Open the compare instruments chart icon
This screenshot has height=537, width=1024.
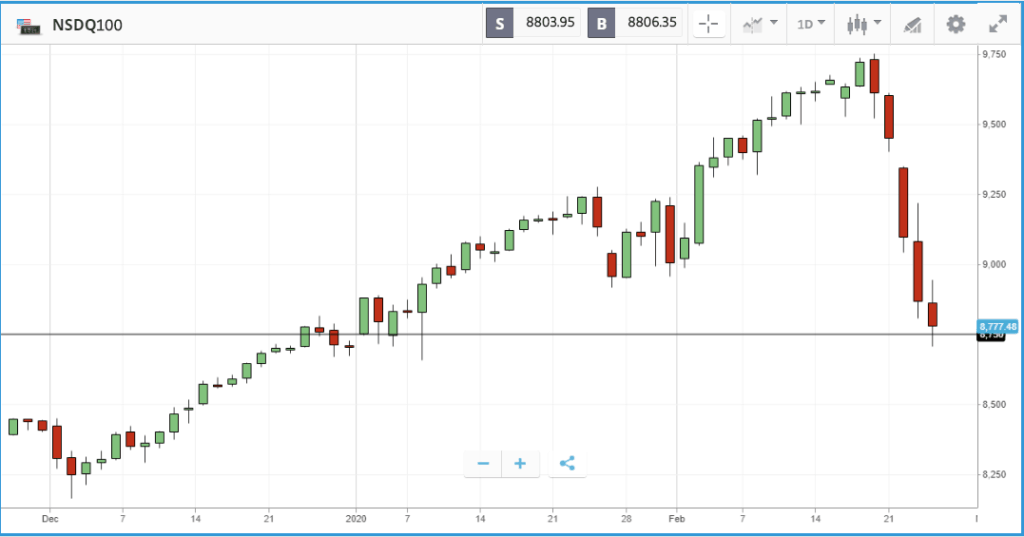click(x=752, y=25)
